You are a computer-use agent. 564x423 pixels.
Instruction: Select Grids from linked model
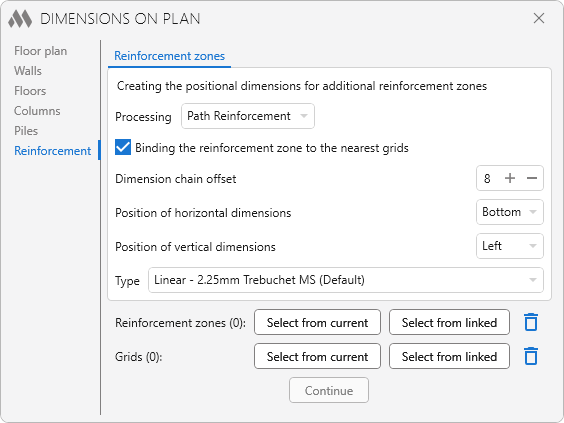[x=449, y=356]
